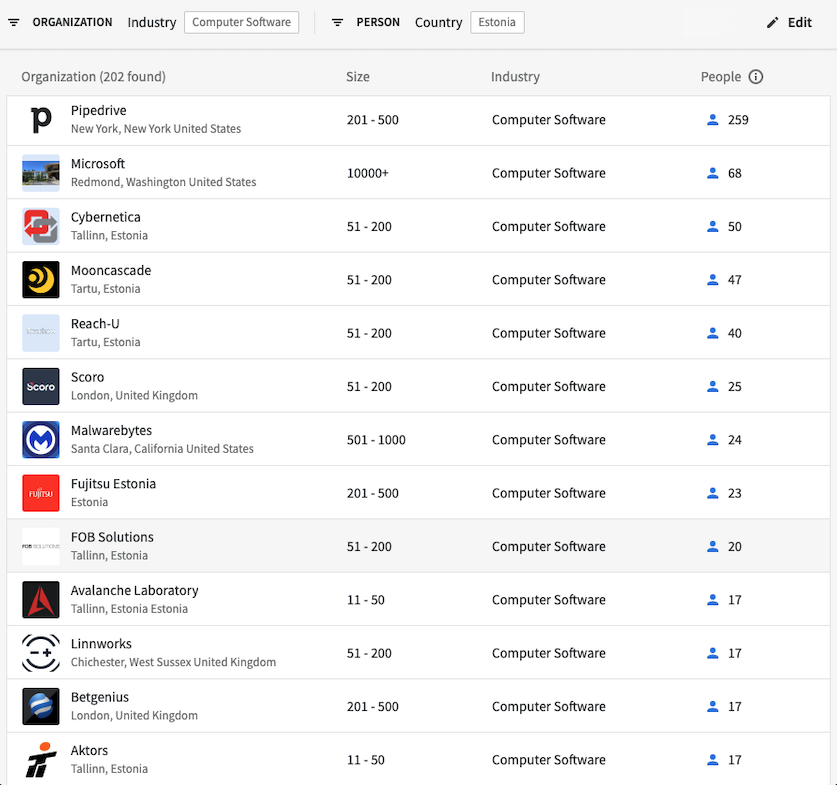
Task: Click the Linnworks logo
Action: pos(39,652)
